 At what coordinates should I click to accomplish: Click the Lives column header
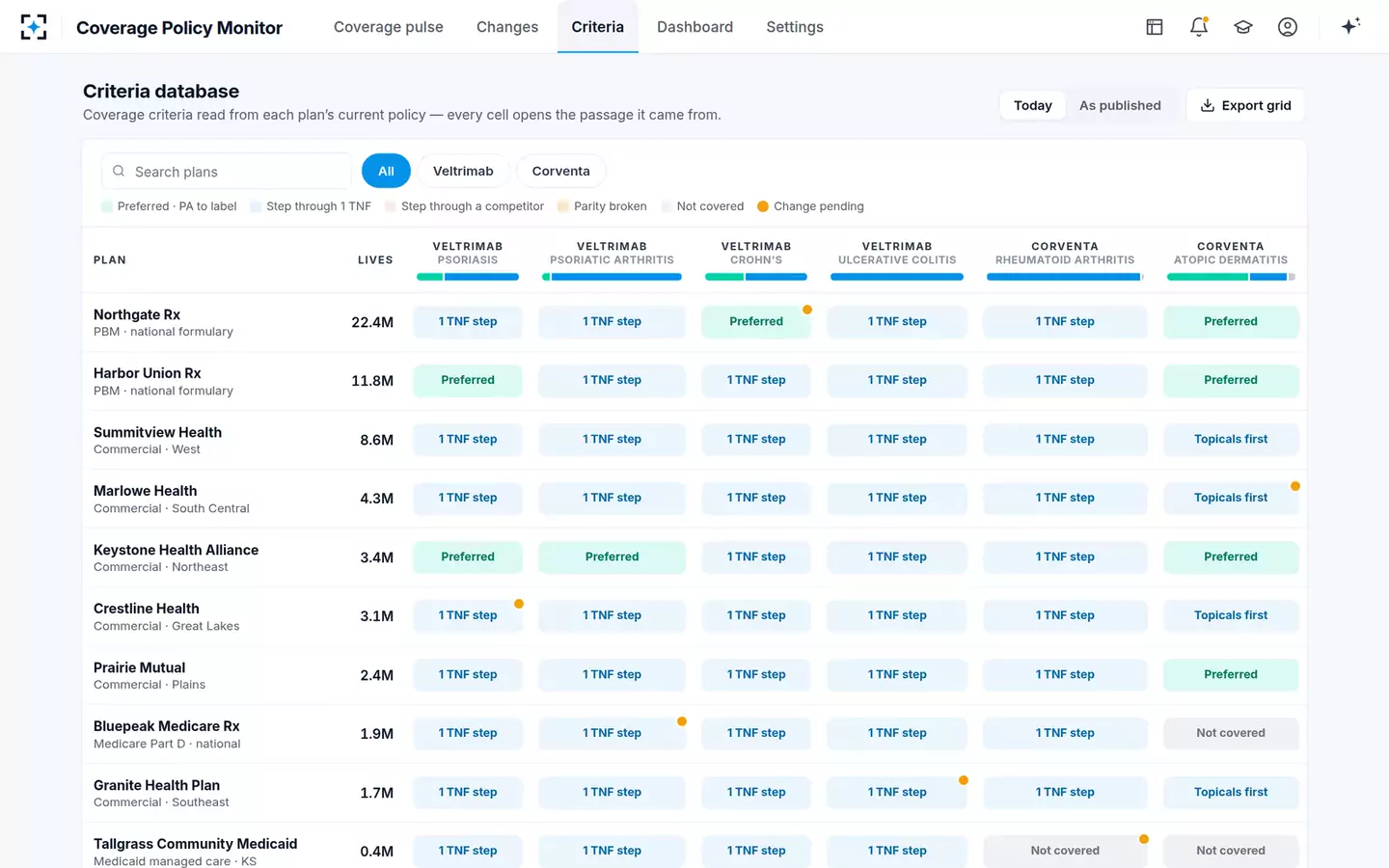(375, 260)
